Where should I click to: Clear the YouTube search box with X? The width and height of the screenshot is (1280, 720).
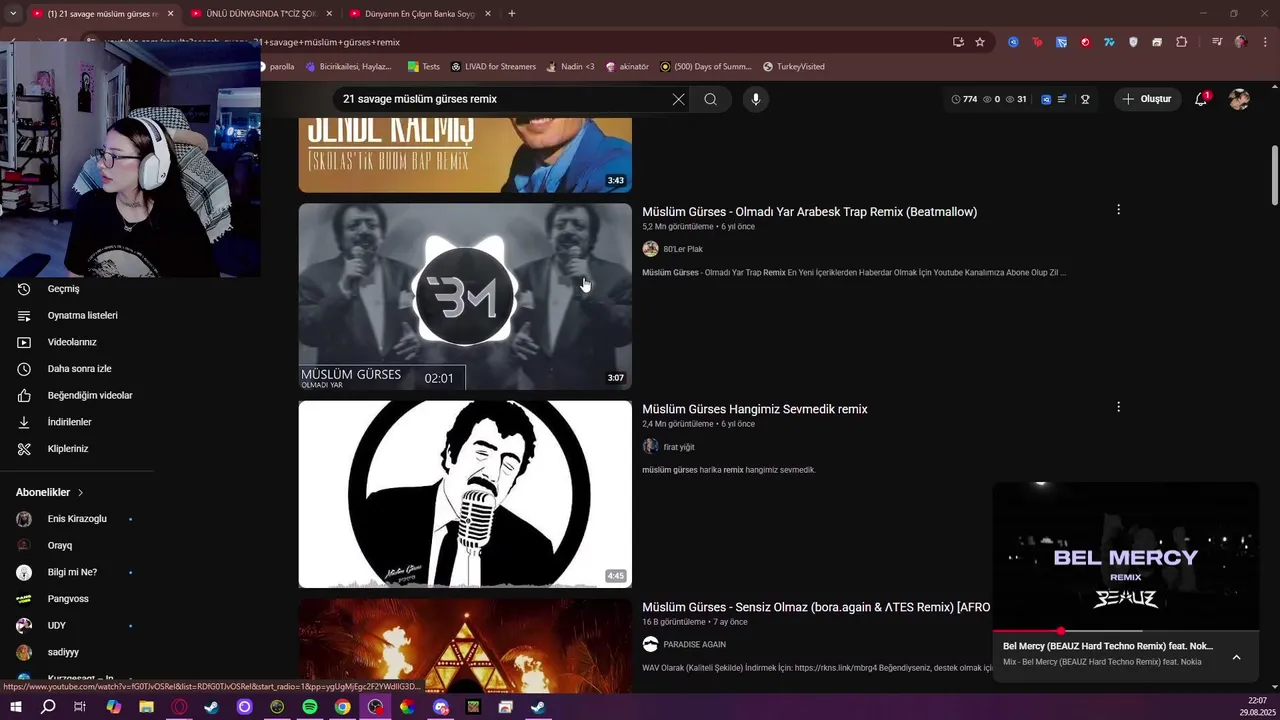pyautogui.click(x=679, y=99)
